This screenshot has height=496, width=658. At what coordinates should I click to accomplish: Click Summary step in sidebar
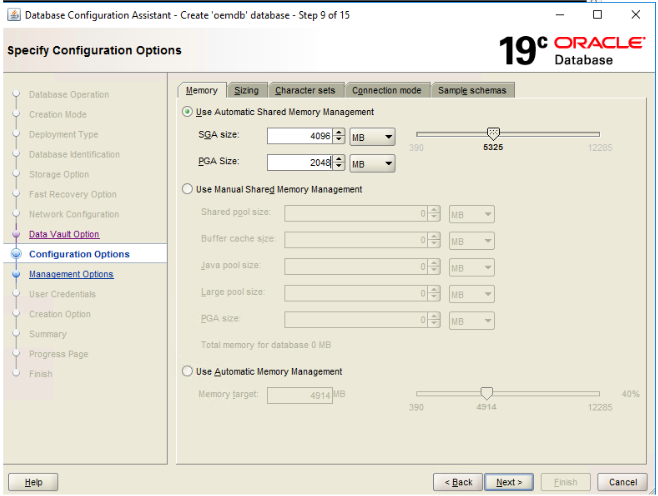coord(47,334)
